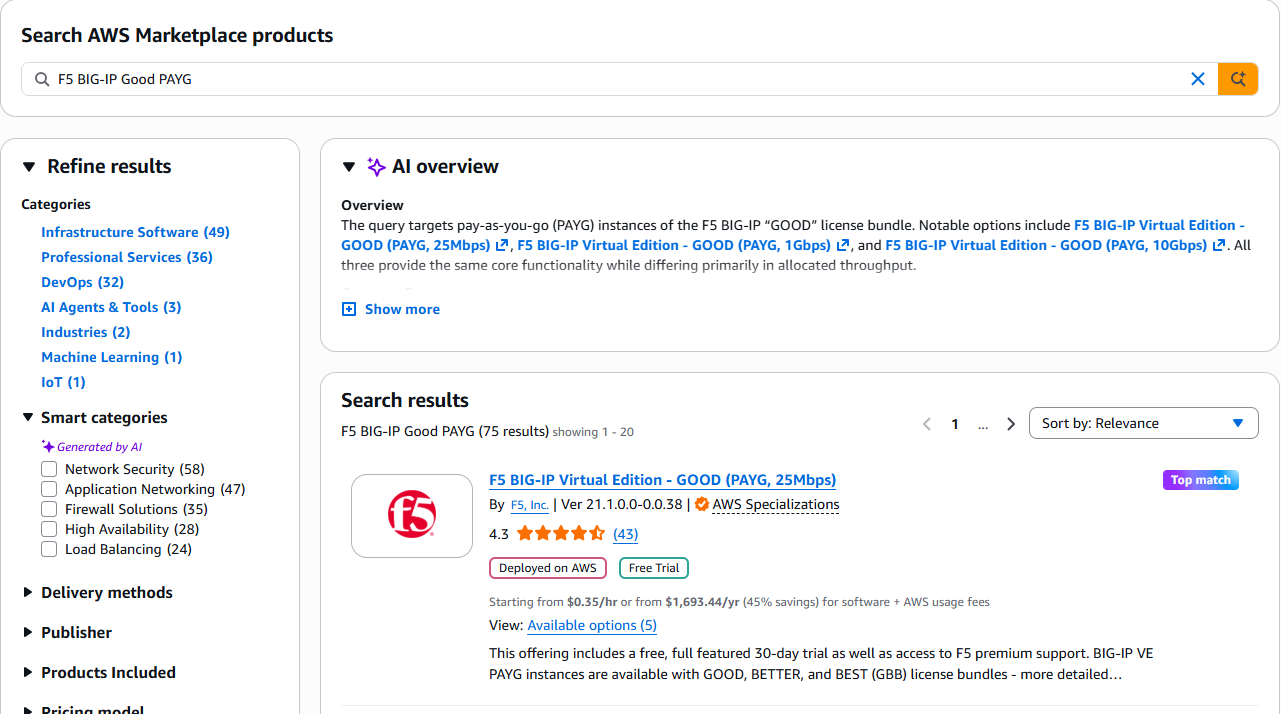1281x714 pixels.
Task: Expand the Pricing model filter
Action: point(83,709)
